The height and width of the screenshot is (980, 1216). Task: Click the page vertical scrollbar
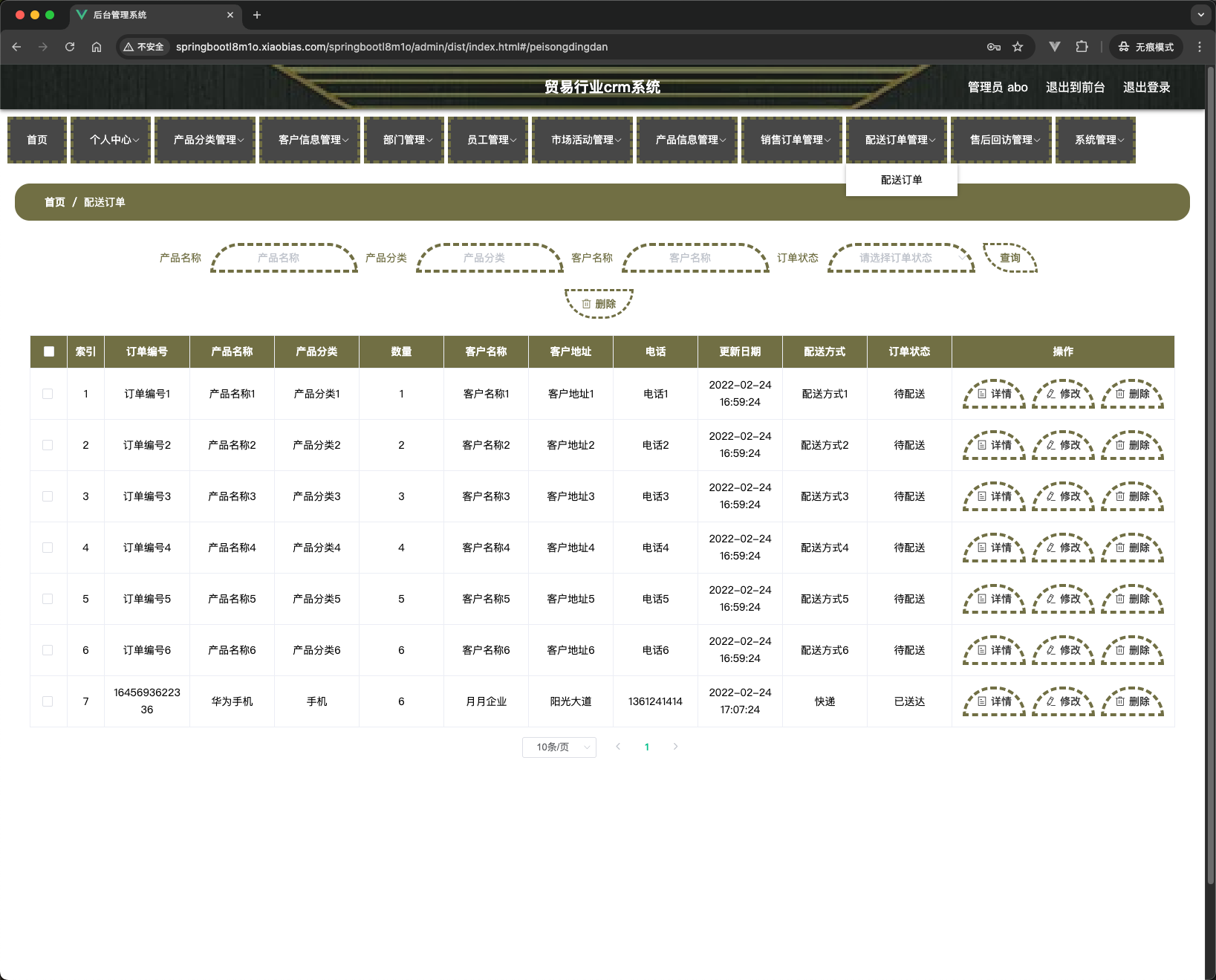pyautogui.click(x=1210, y=476)
